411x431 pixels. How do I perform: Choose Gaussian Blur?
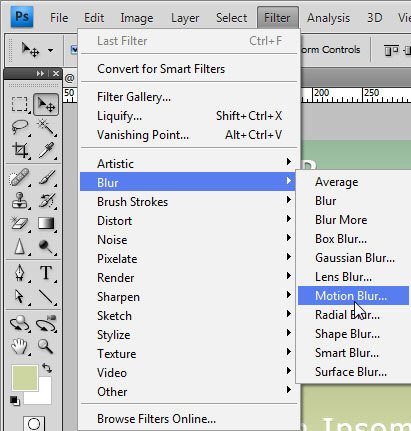[354, 258]
